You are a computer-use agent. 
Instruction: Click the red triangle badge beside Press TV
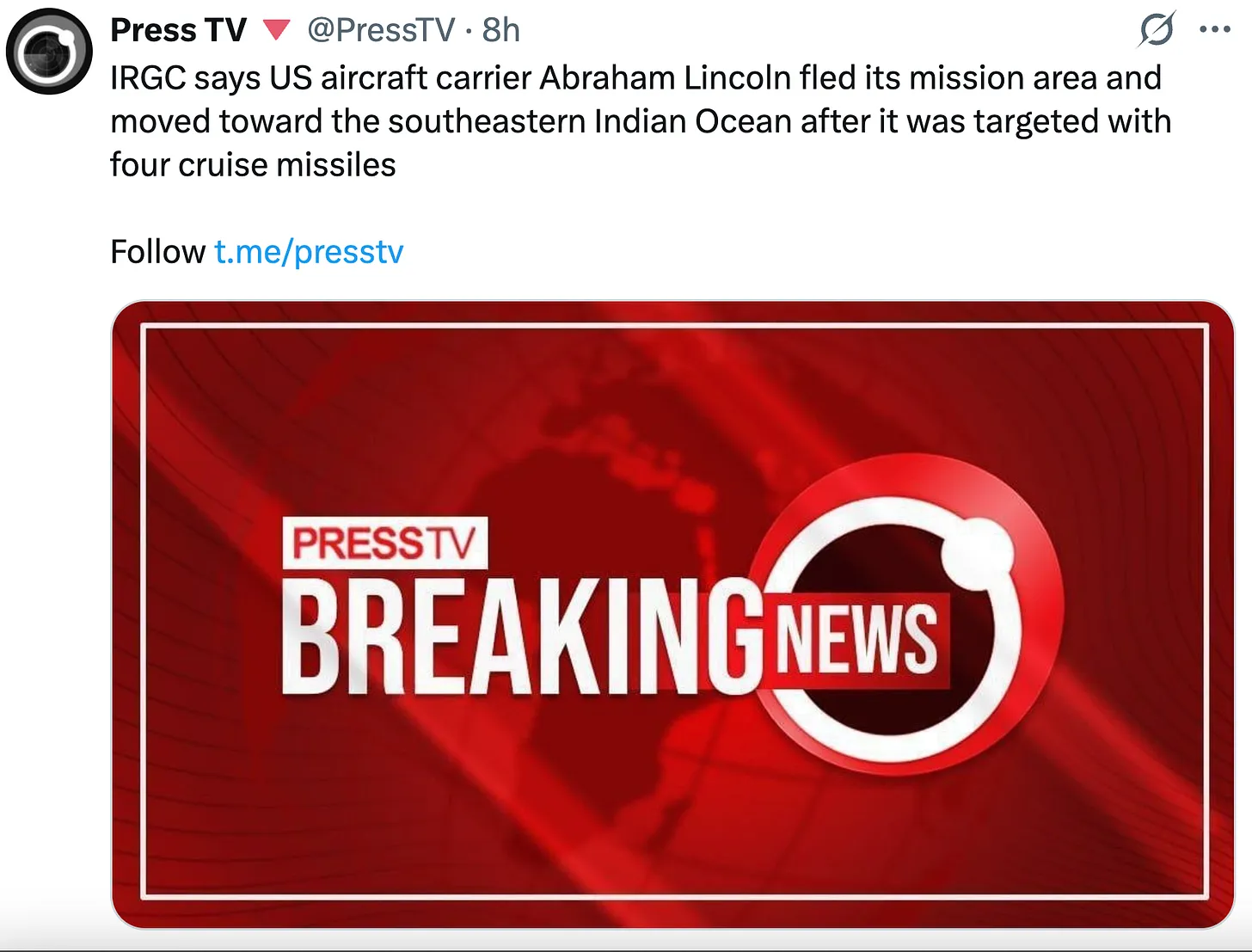click(x=276, y=30)
